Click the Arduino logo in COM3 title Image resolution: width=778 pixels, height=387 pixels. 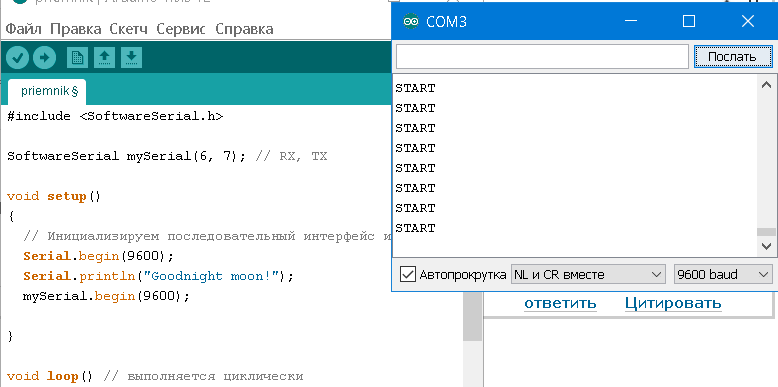click(410, 21)
